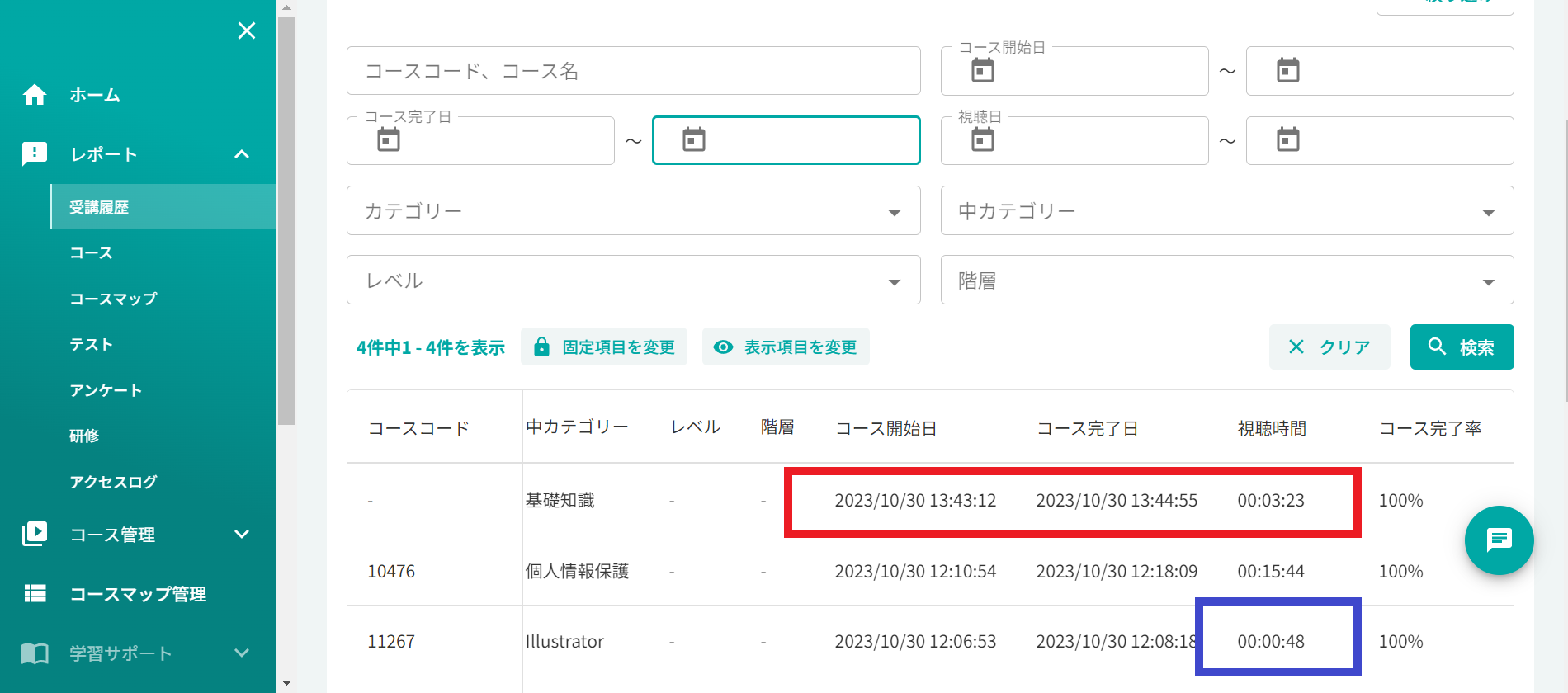This screenshot has height=693, width=1568.
Task: Open the chat support bubble
Action: [1499, 540]
